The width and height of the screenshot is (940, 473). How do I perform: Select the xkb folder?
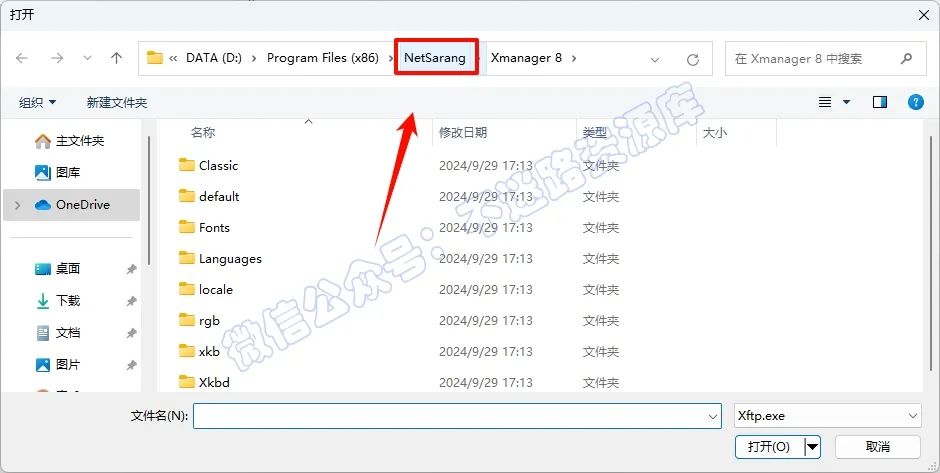click(x=209, y=352)
